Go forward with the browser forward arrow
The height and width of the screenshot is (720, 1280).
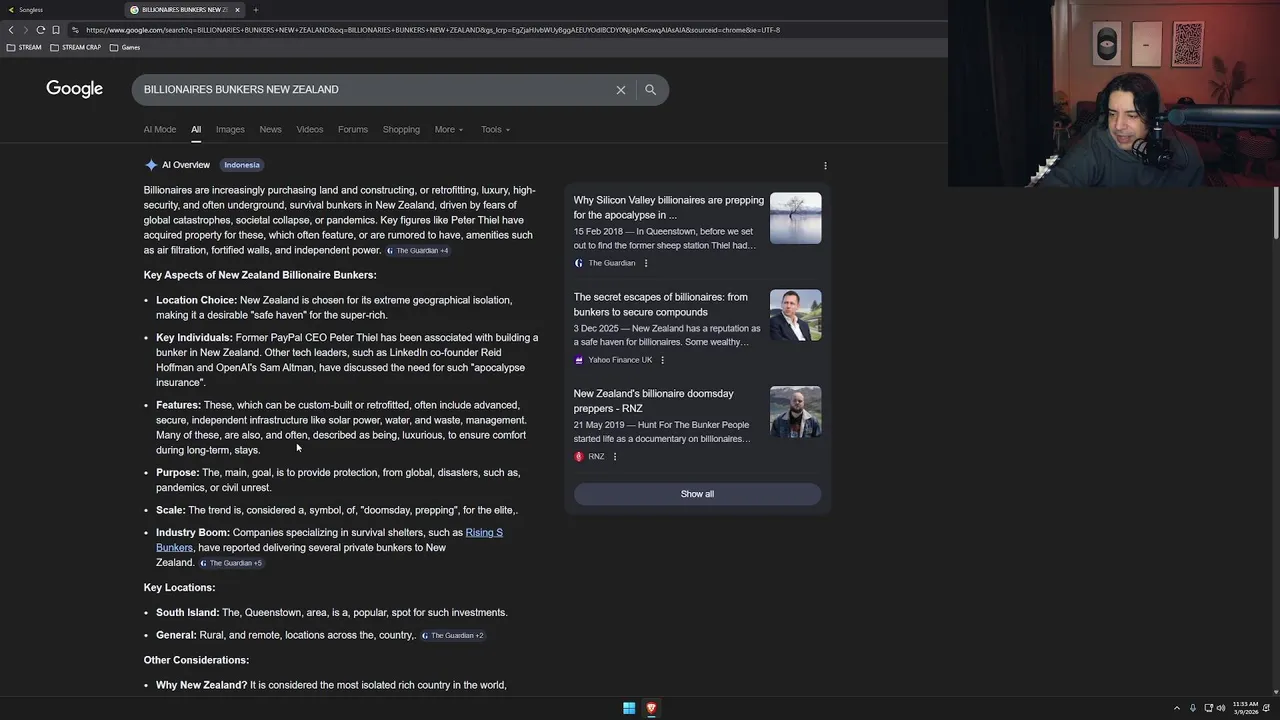[x=25, y=30]
